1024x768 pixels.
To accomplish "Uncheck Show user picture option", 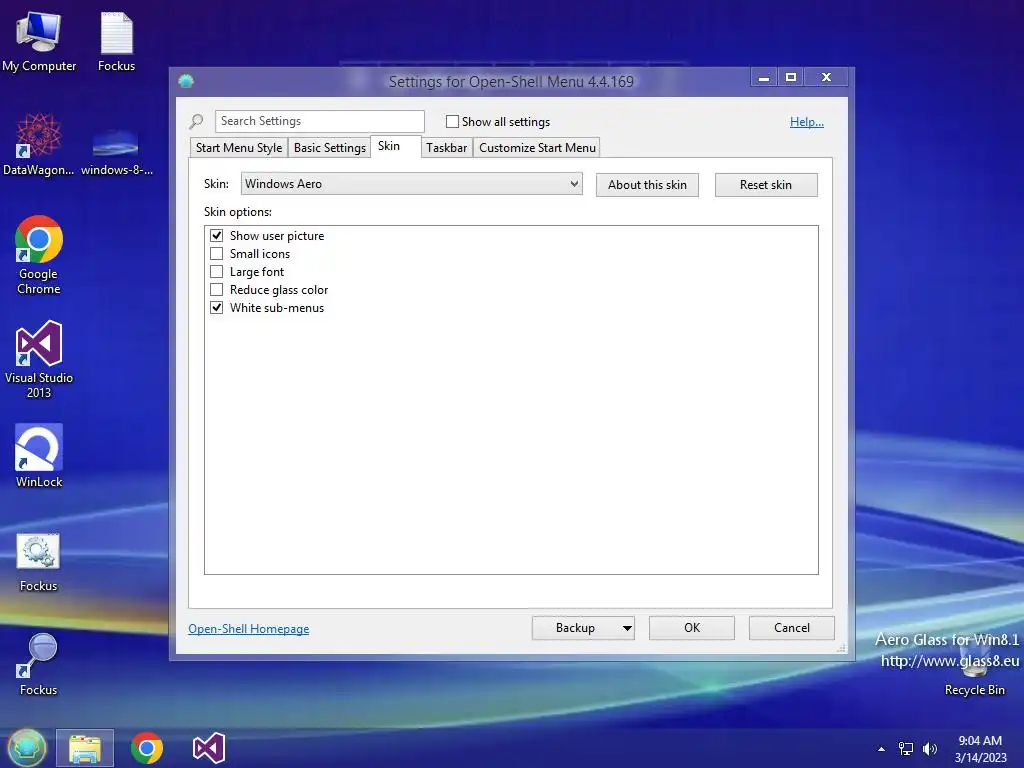I will [x=216, y=235].
